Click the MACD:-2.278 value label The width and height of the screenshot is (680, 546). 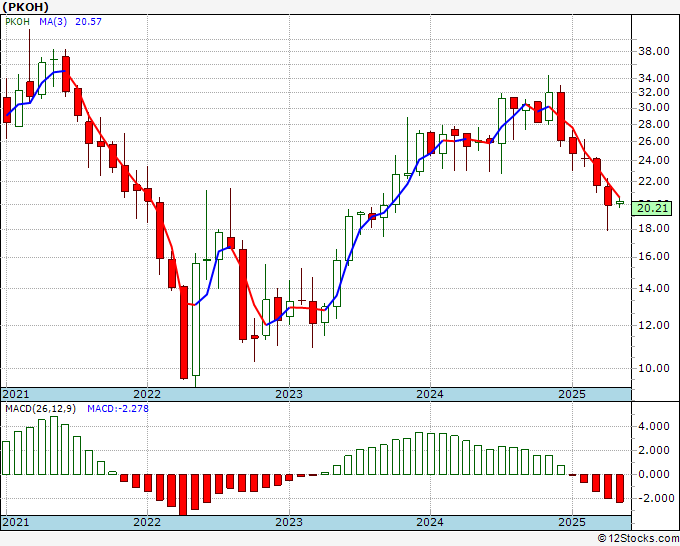(118, 409)
